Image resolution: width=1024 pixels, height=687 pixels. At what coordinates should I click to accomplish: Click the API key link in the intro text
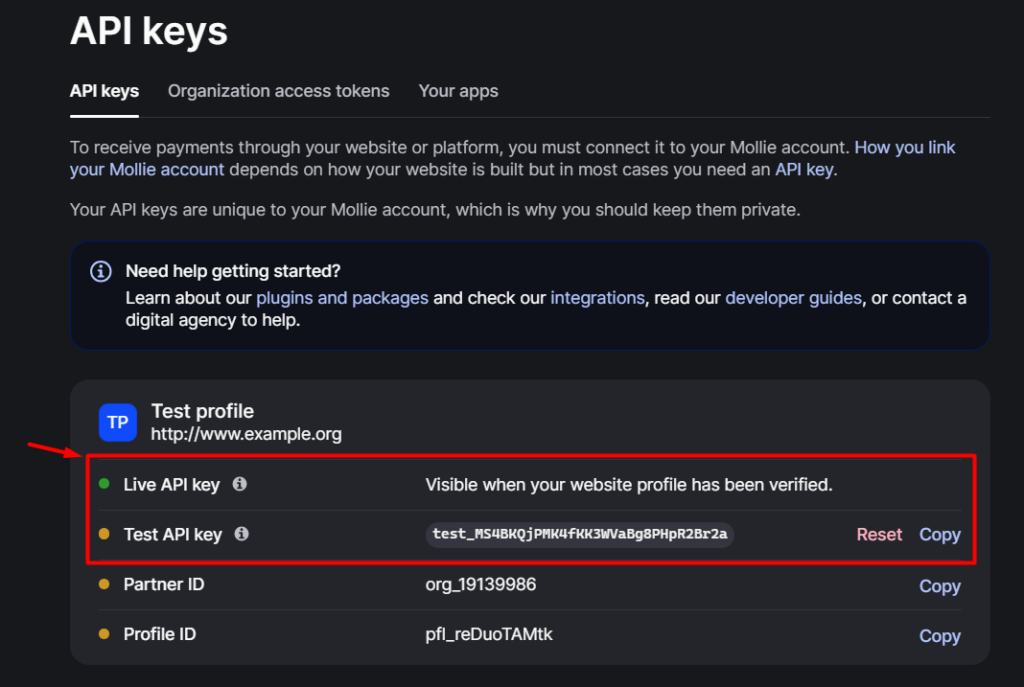pos(803,169)
